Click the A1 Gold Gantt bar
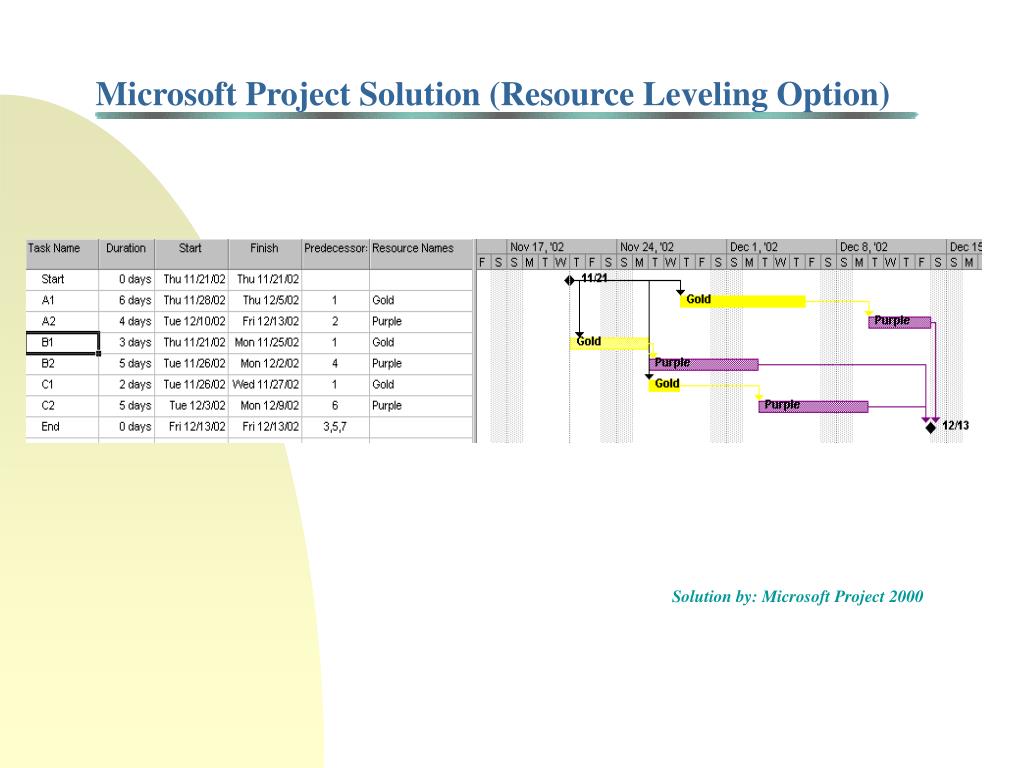 [x=743, y=300]
